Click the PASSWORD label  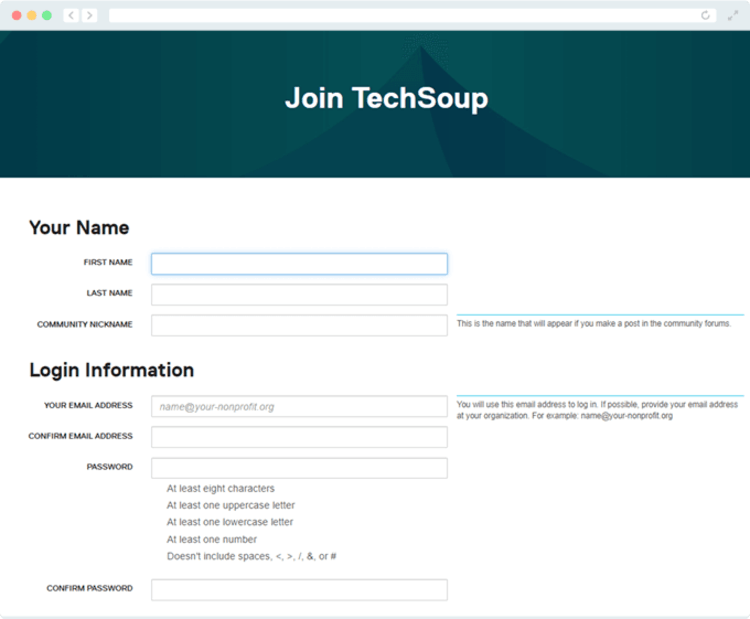click(110, 466)
